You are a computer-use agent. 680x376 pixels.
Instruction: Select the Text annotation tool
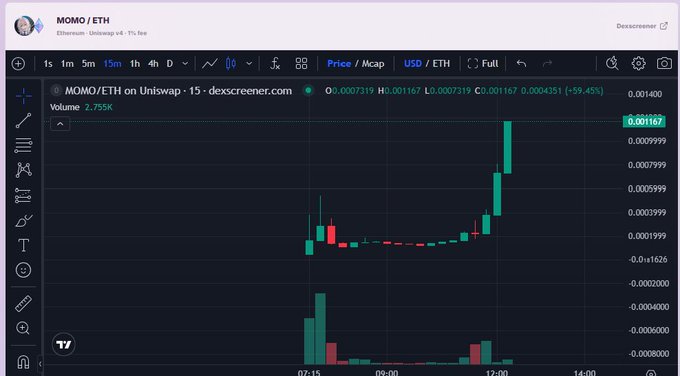(23, 245)
